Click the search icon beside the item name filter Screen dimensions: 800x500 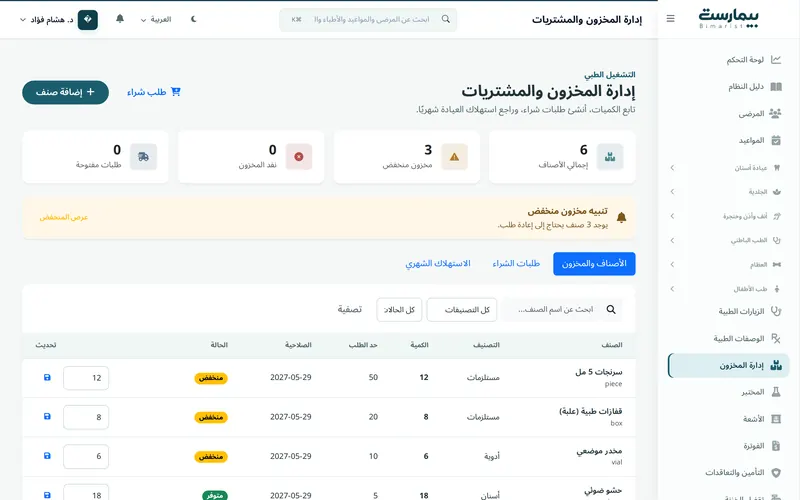point(611,309)
